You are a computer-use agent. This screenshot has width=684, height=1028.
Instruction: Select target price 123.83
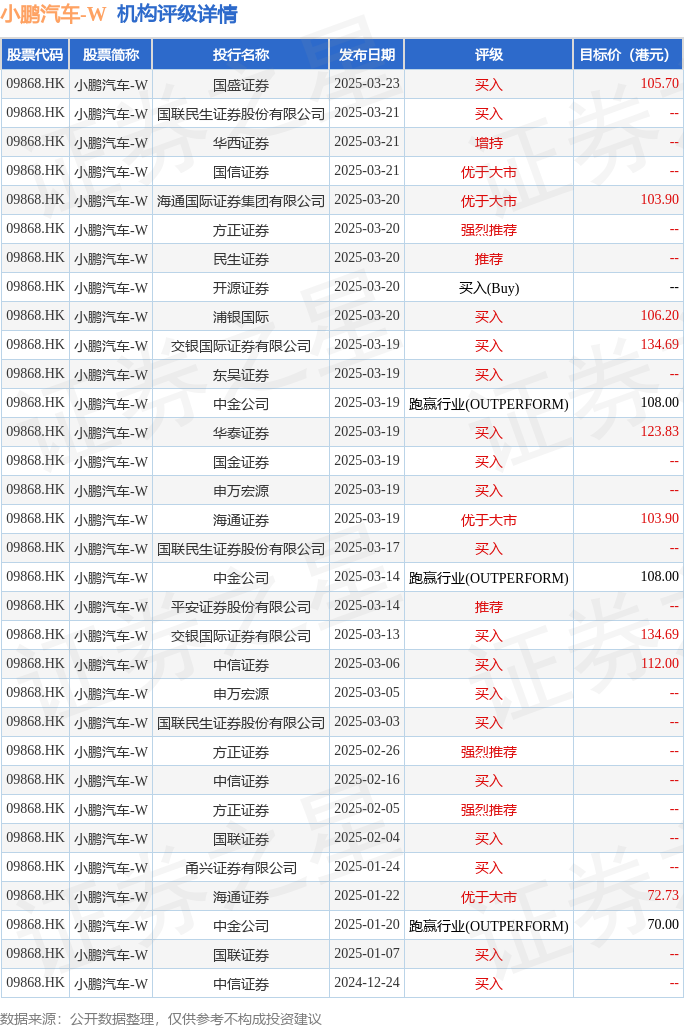click(x=659, y=431)
